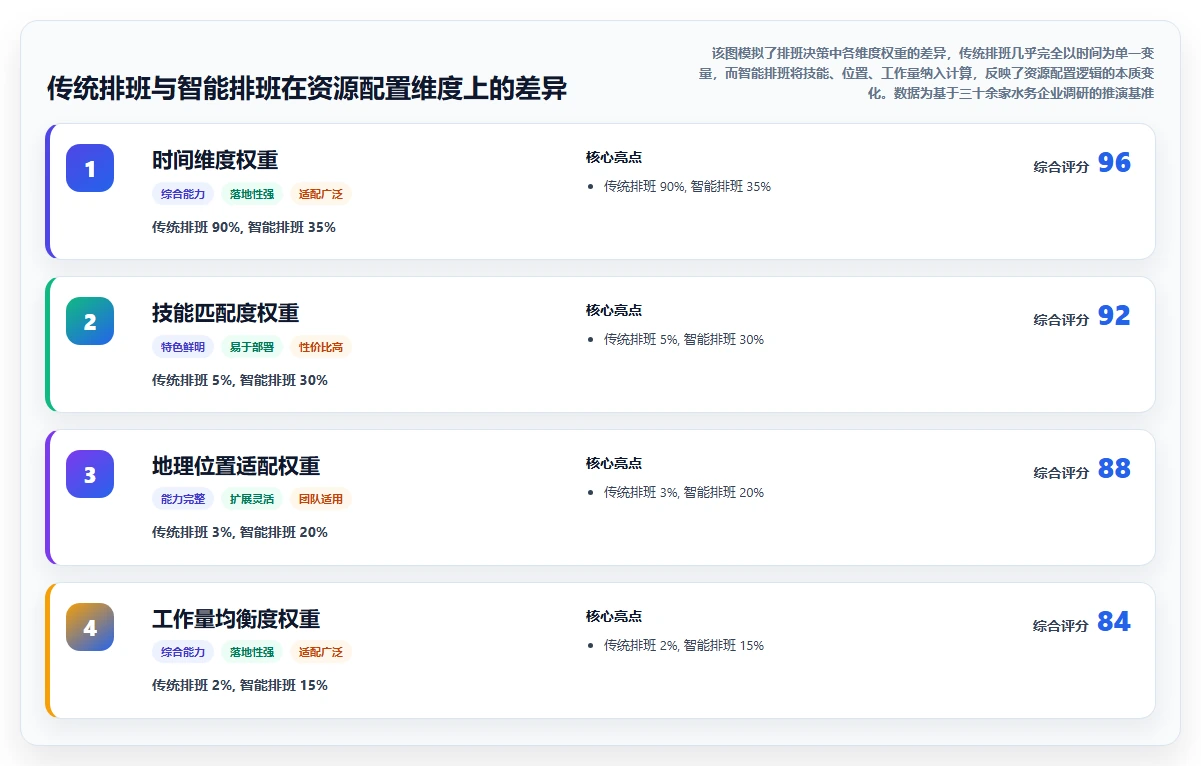Image resolution: width=1201 pixels, height=766 pixels.
Task: Click the score value 88
Action: pyautogui.click(x=1114, y=469)
